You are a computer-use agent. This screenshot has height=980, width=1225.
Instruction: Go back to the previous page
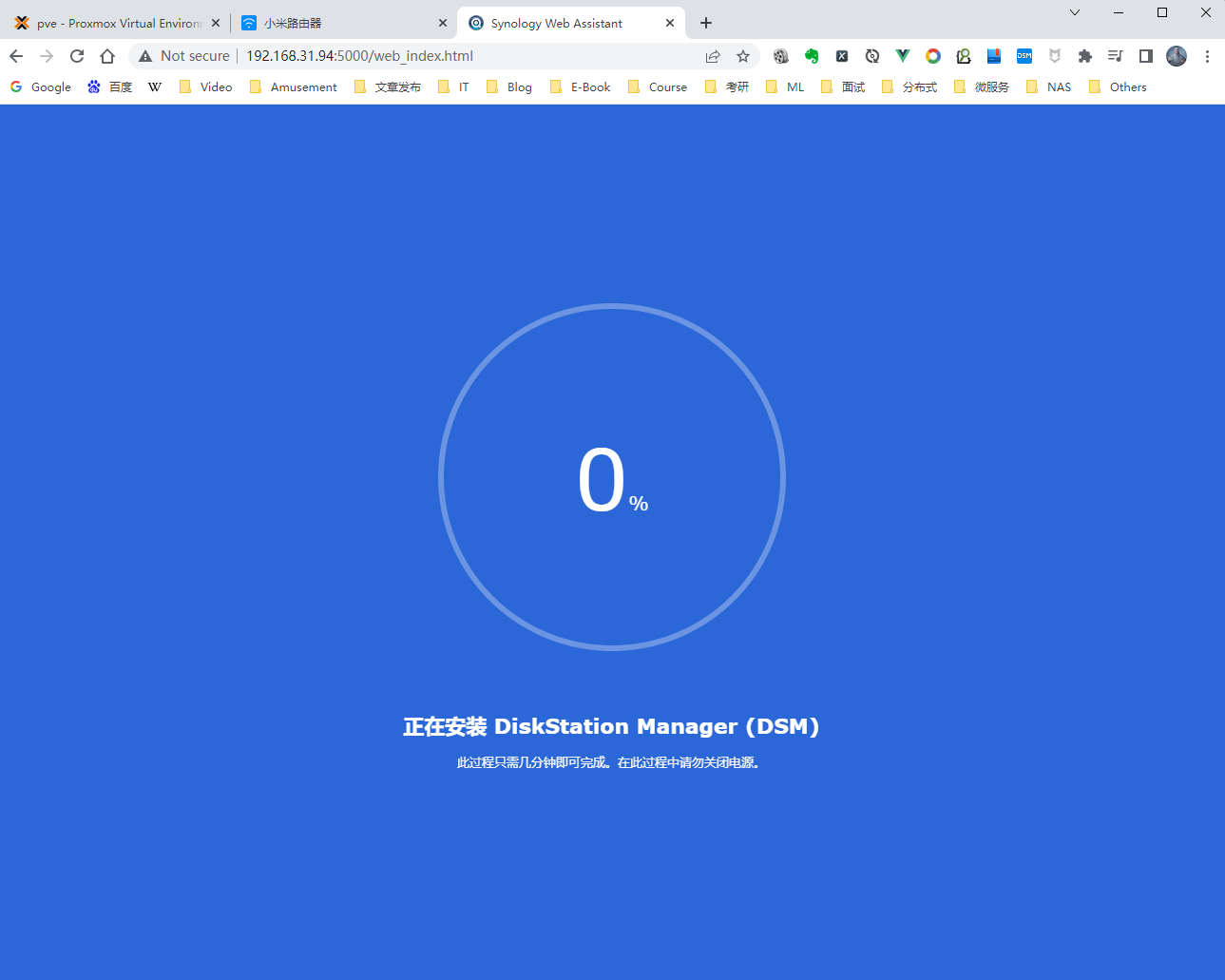point(16,56)
